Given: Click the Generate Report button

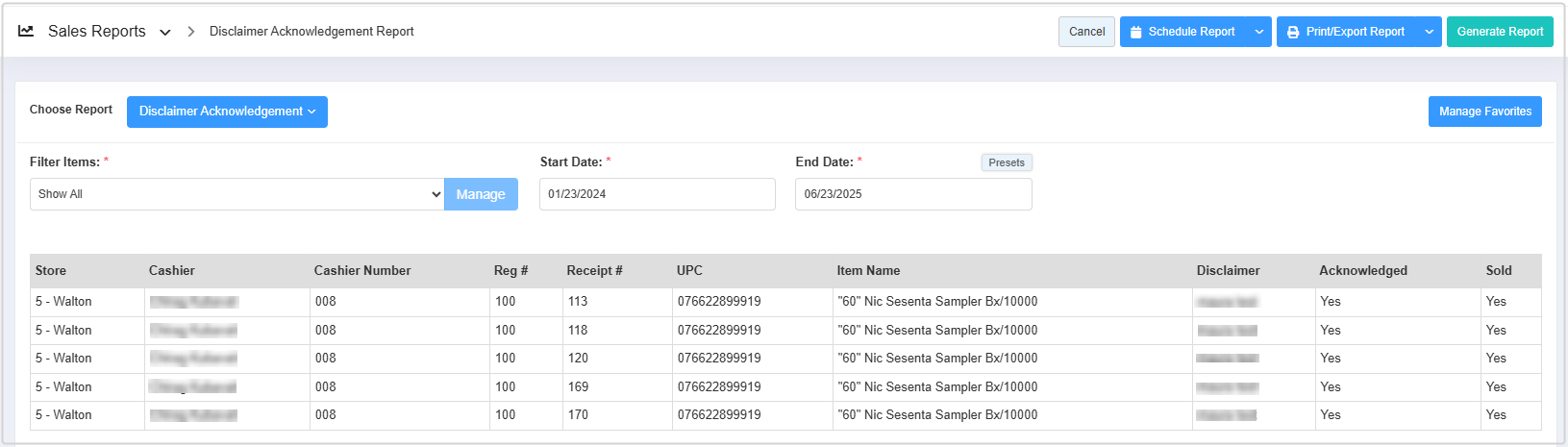Looking at the screenshot, I should 1500,32.
